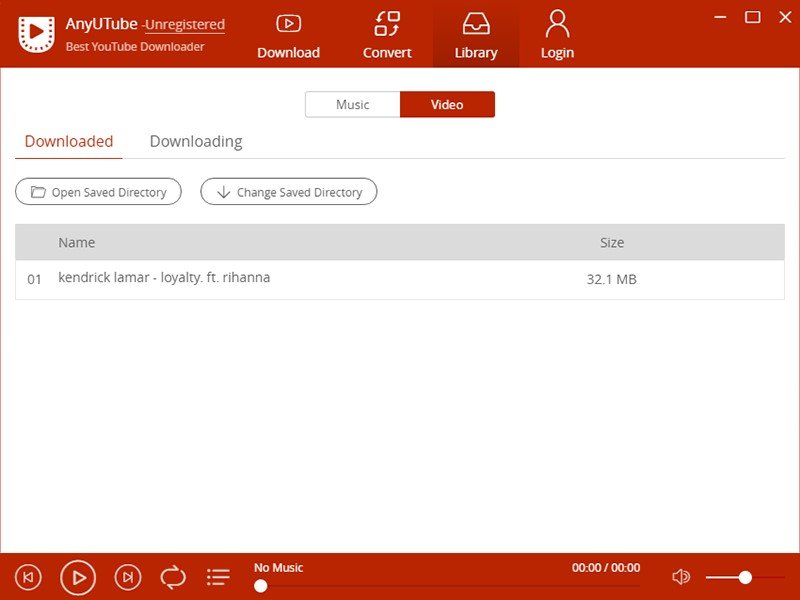Viewport: 800px width, 600px height.
Task: Click the 00:00 / 00:00 time display
Action: pyautogui.click(x=606, y=567)
